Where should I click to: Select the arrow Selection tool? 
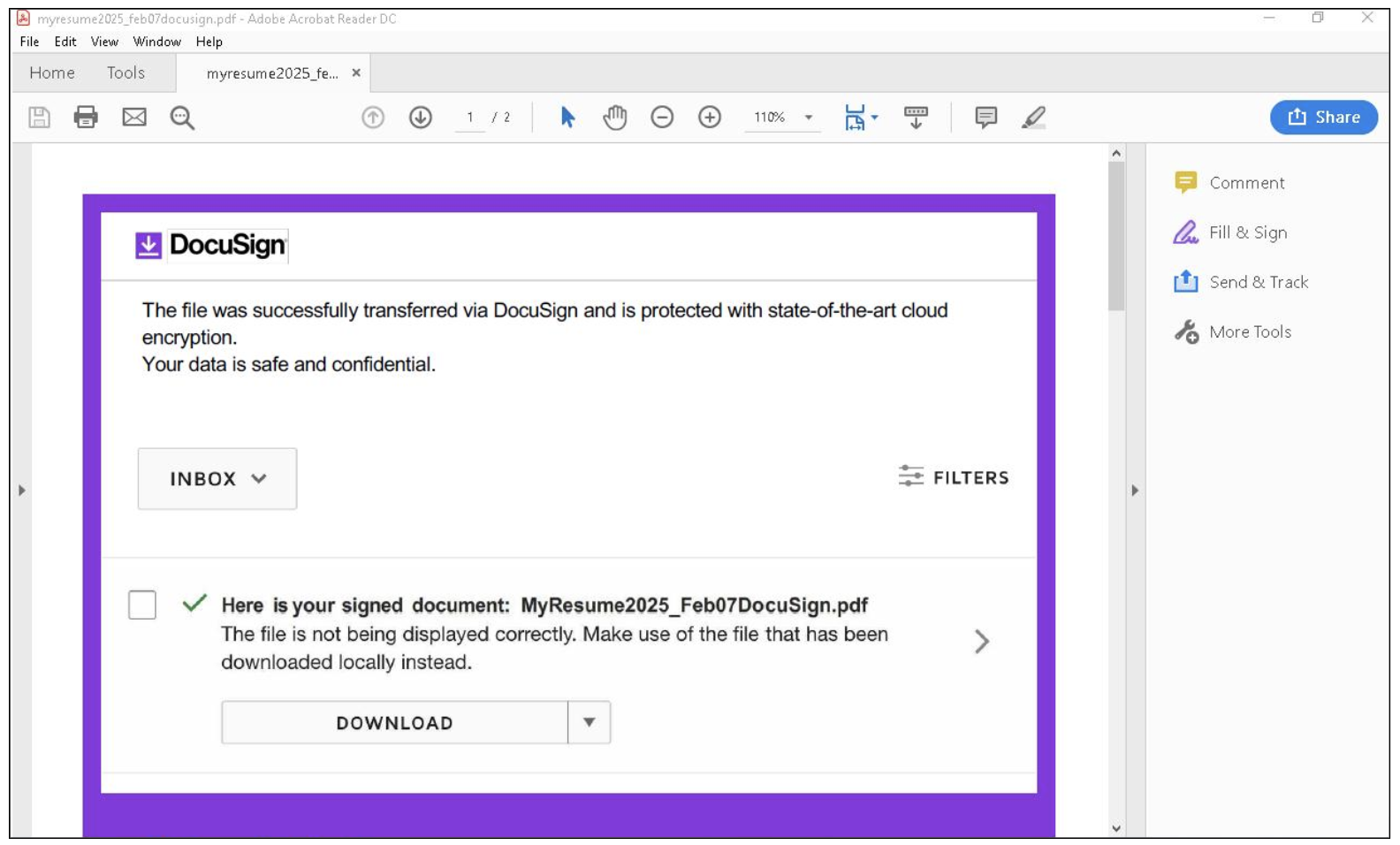567,118
